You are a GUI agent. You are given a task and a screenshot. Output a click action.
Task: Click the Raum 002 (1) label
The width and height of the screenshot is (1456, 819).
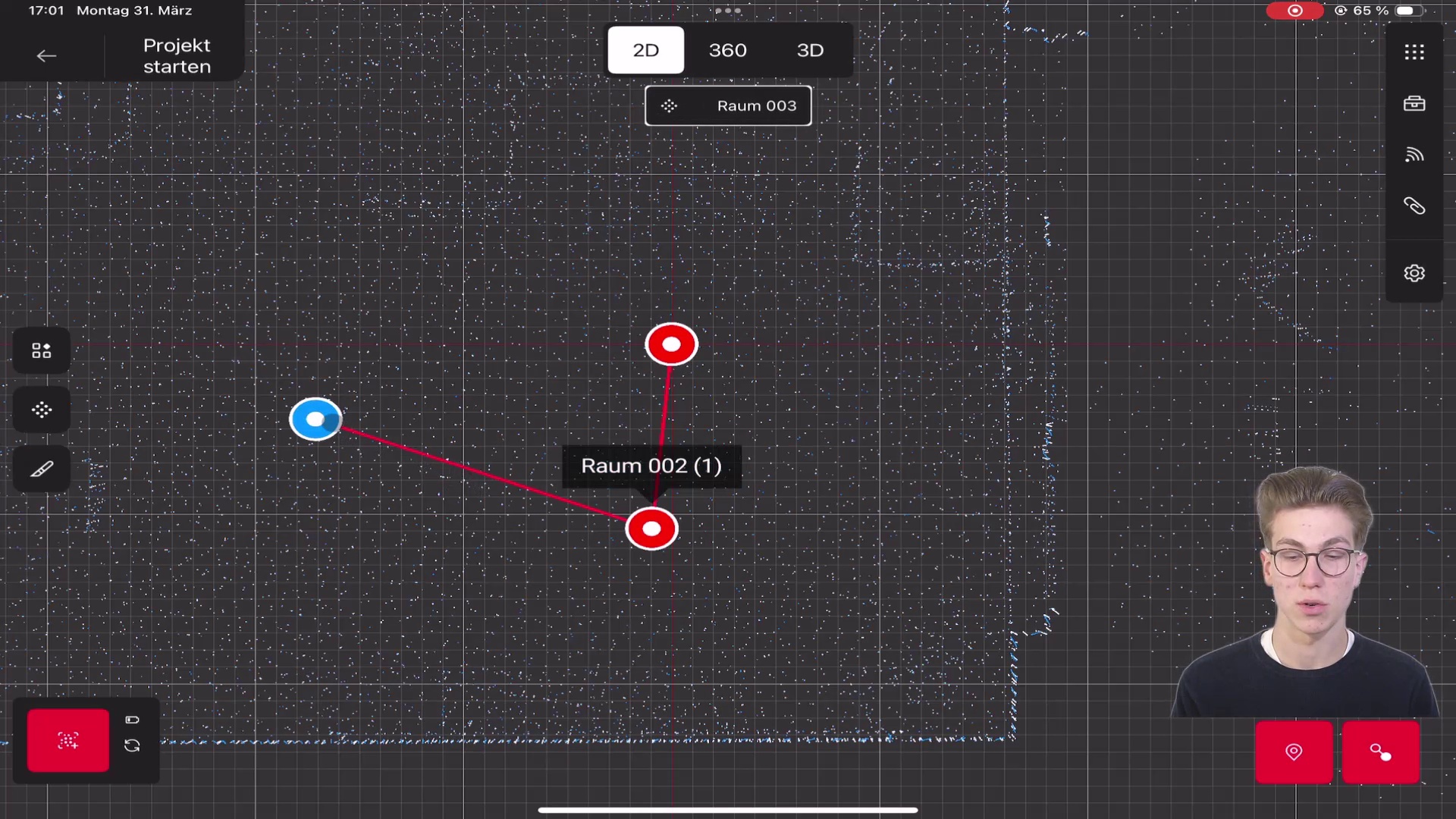(651, 466)
